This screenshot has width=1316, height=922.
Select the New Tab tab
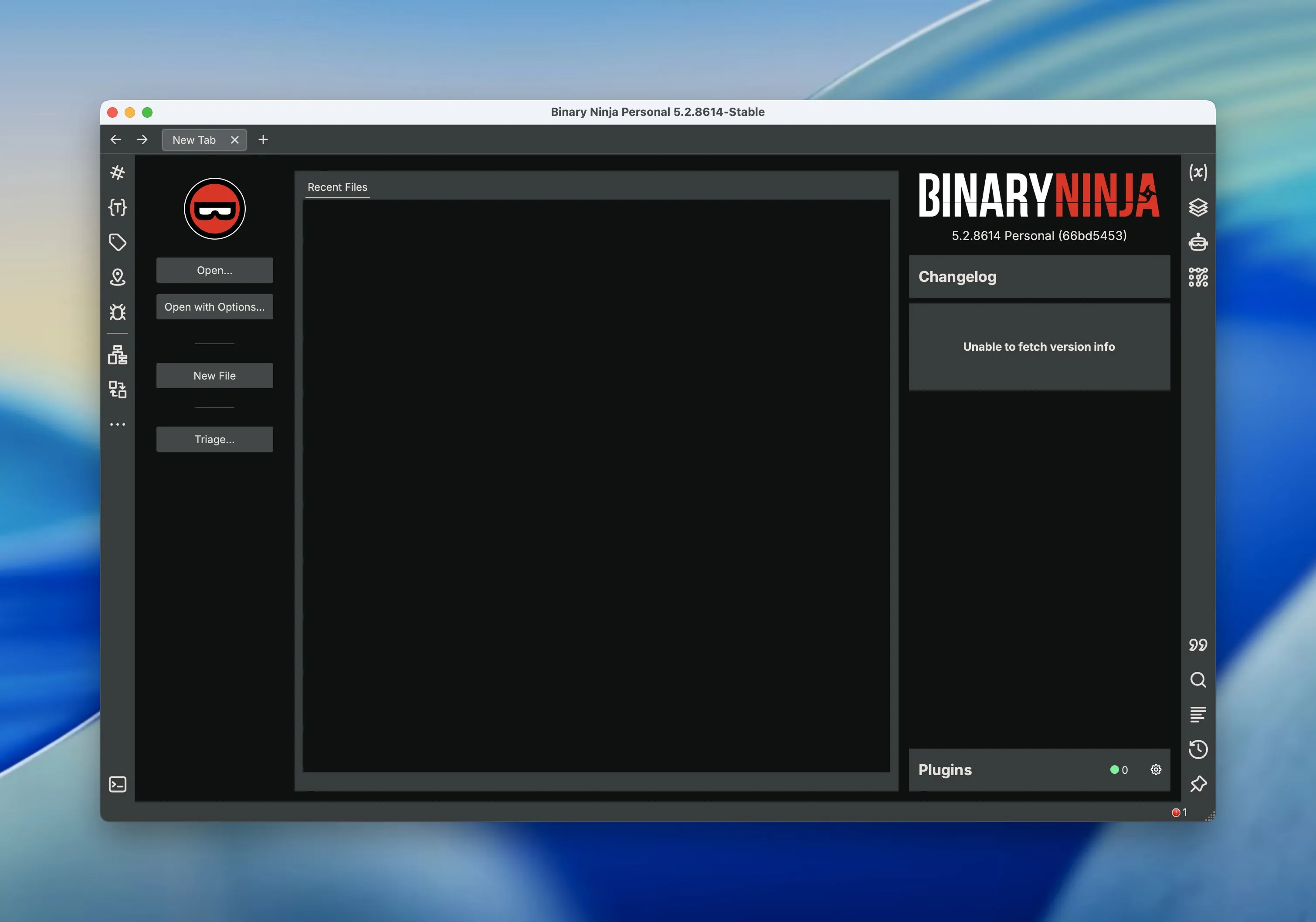click(194, 140)
